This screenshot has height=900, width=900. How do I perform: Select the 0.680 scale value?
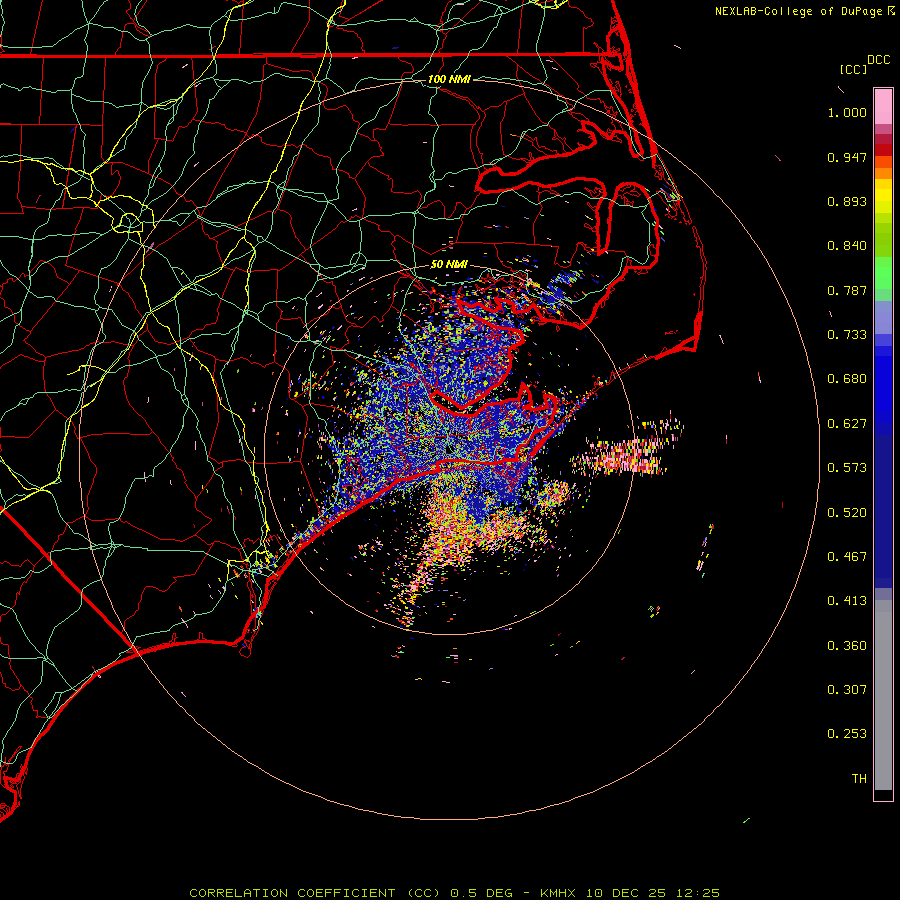click(x=847, y=379)
